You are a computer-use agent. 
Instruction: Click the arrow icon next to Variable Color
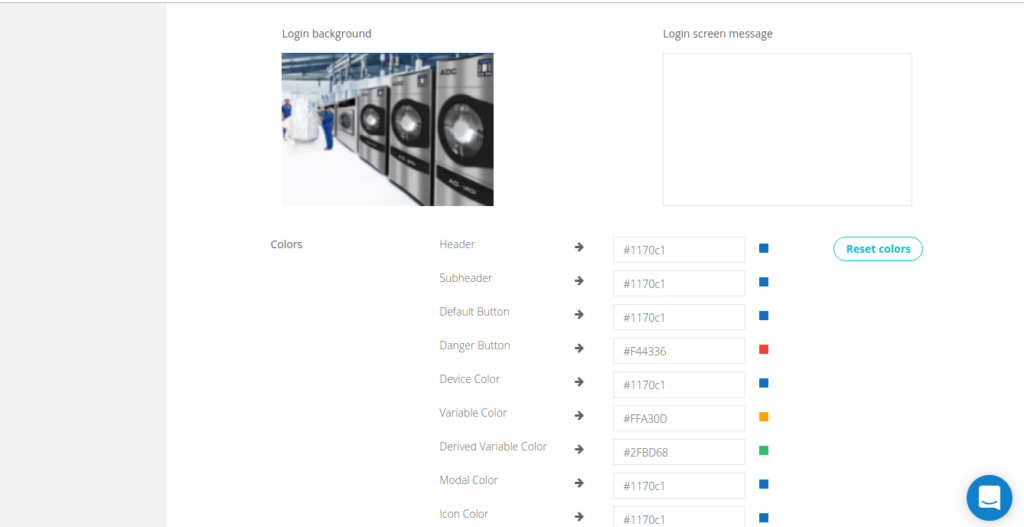click(x=579, y=415)
